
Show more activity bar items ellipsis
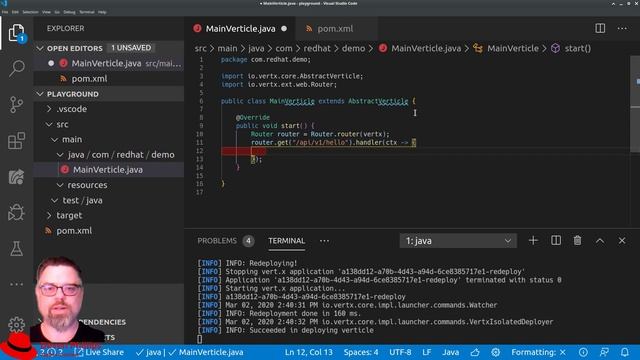pos(16,284)
